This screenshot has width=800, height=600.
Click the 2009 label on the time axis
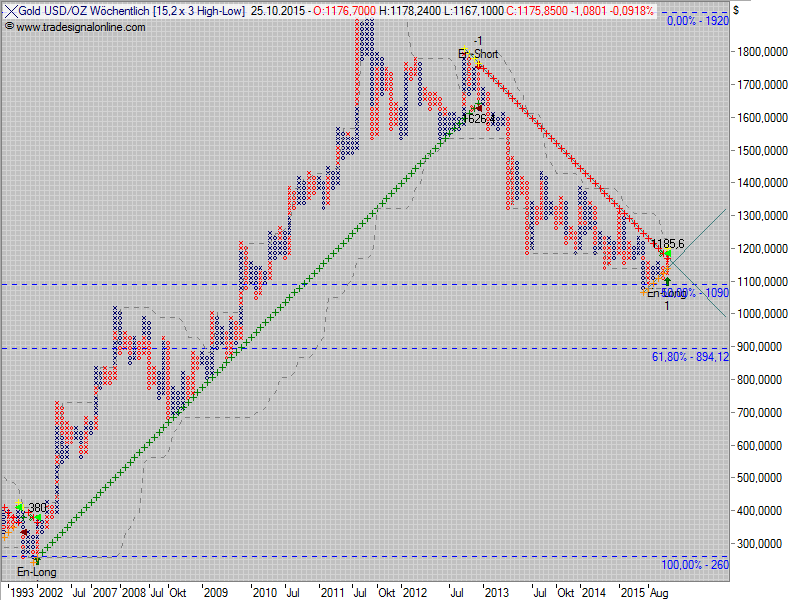[217, 592]
